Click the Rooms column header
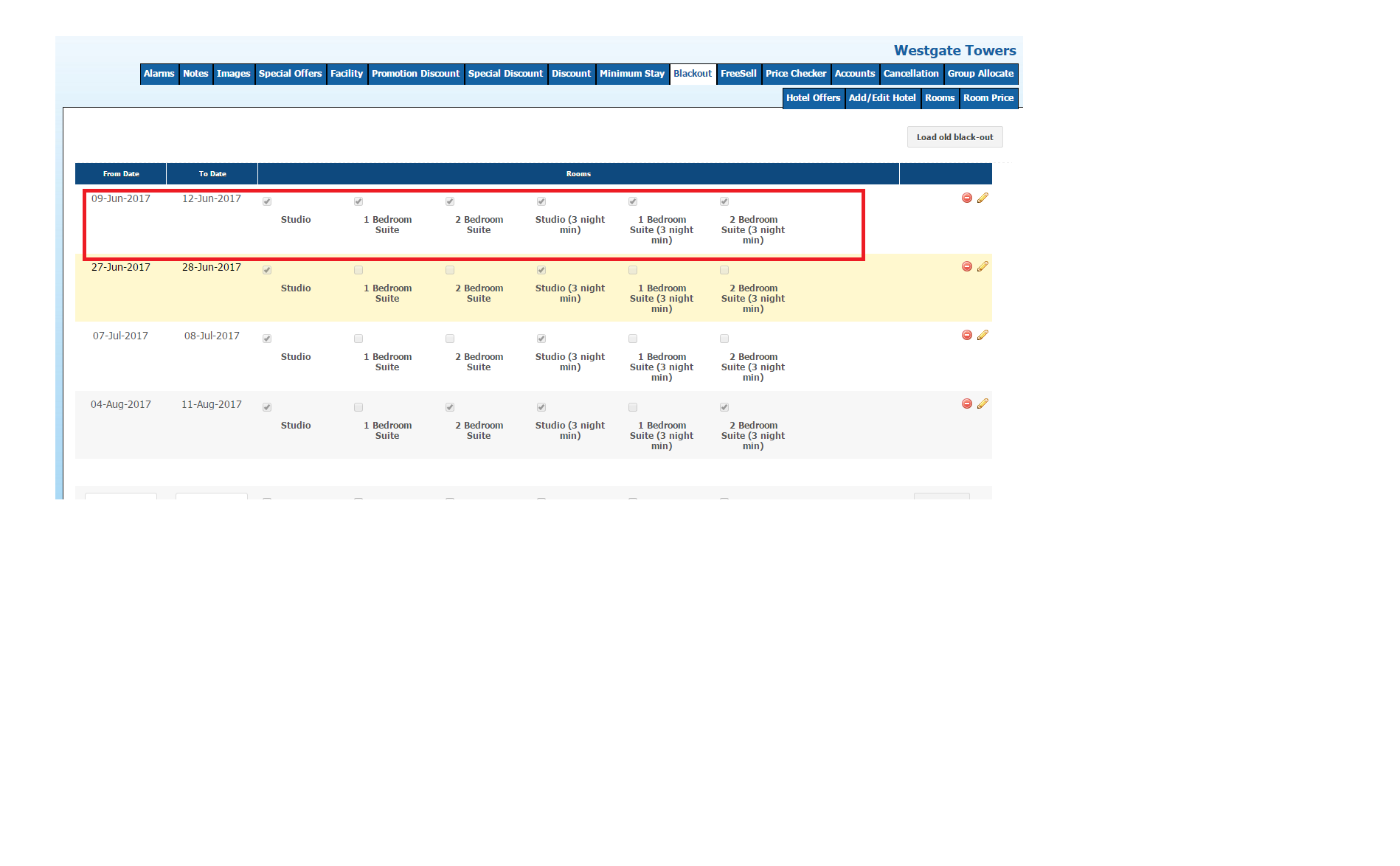This screenshot has height=866, width=1400. coord(579,174)
